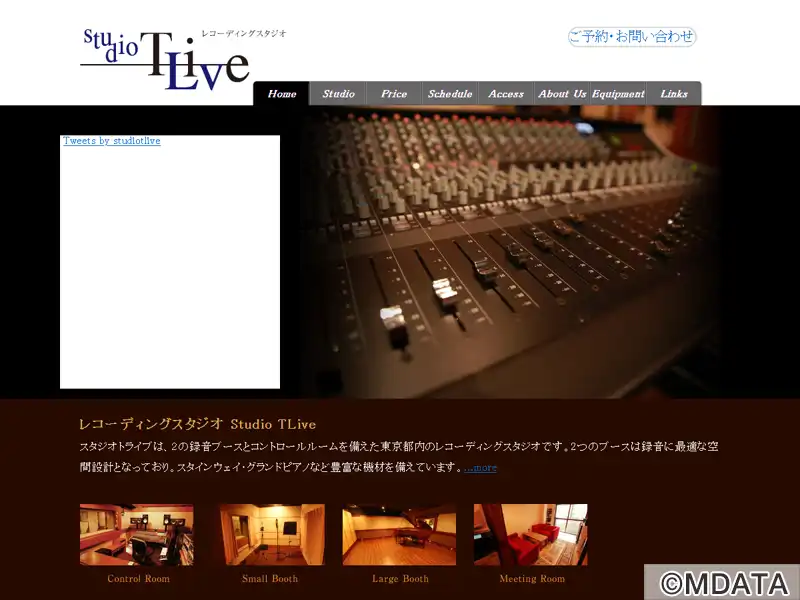Viewport: 800px width, 600px height.
Task: Click the Small Booth caption
Action: click(x=270, y=579)
